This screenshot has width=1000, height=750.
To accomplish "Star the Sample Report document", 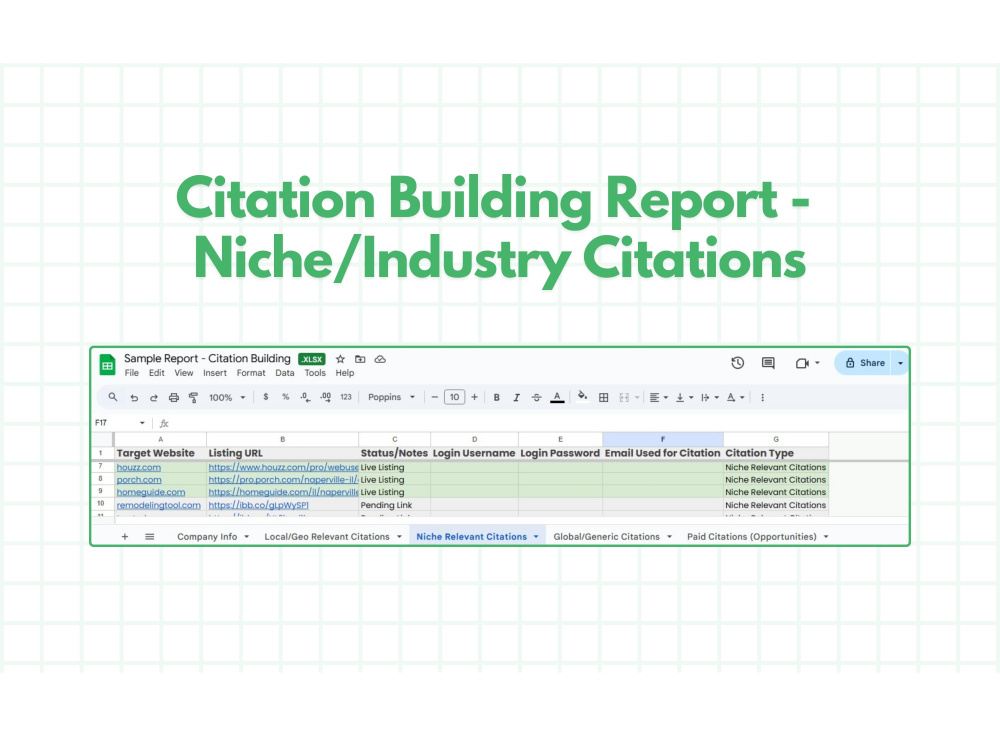I will [341, 359].
